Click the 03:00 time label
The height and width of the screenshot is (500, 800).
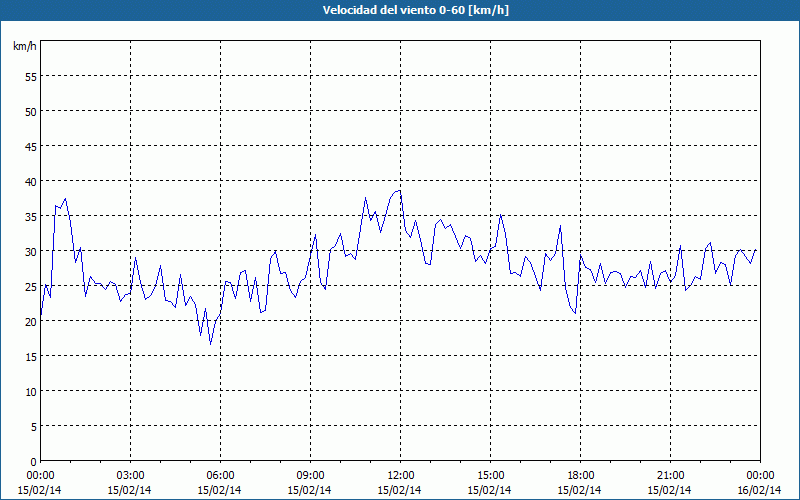click(131, 476)
